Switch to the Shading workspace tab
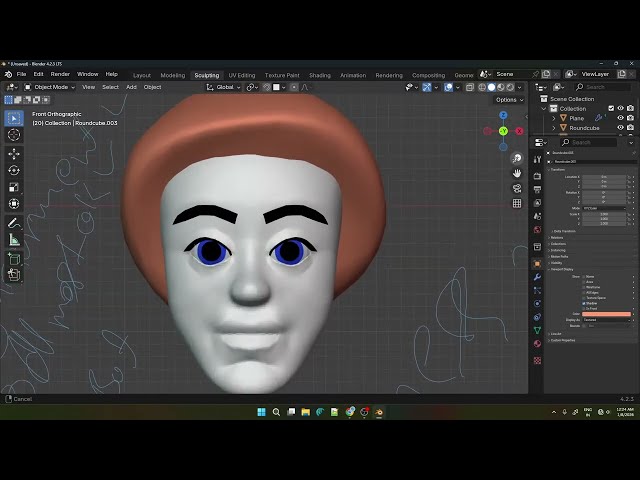This screenshot has width=640, height=480. pos(320,75)
